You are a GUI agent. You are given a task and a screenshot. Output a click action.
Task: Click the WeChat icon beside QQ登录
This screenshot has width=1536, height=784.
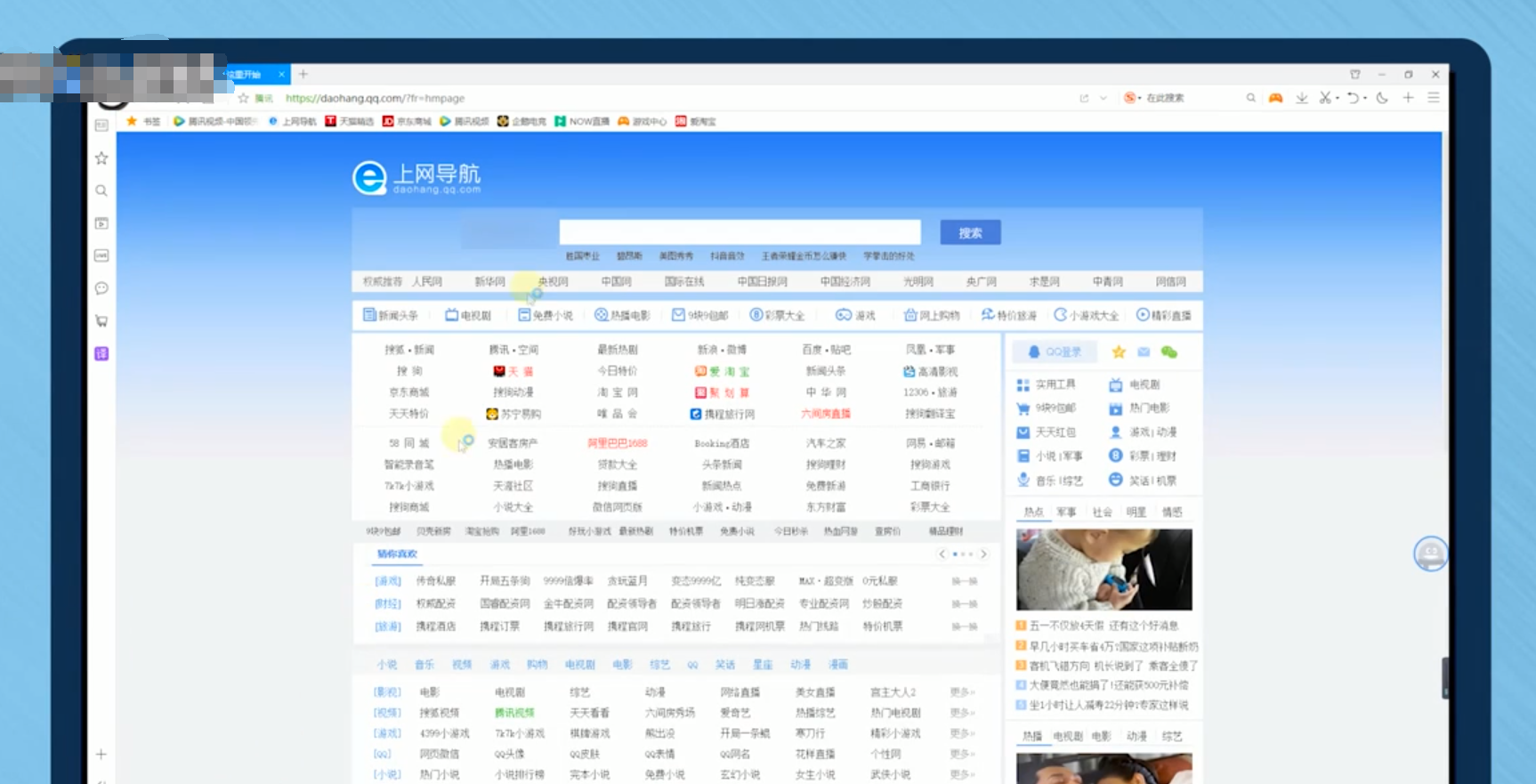(x=1169, y=352)
